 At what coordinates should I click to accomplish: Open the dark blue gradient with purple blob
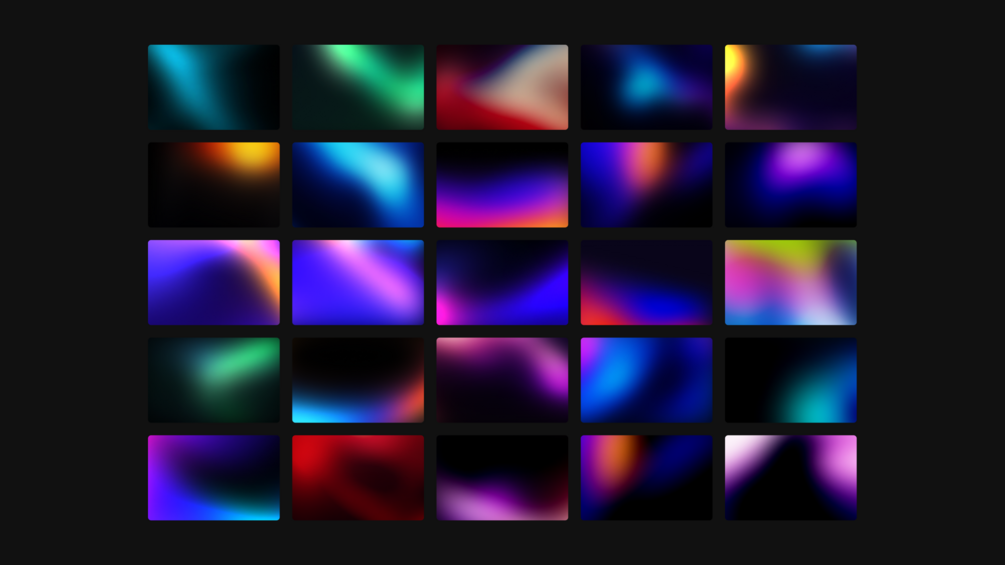[790, 184]
